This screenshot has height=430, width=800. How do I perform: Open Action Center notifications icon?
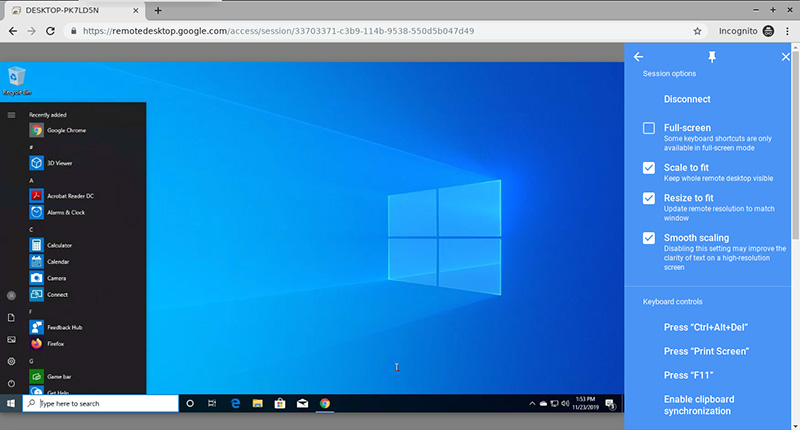pos(610,404)
